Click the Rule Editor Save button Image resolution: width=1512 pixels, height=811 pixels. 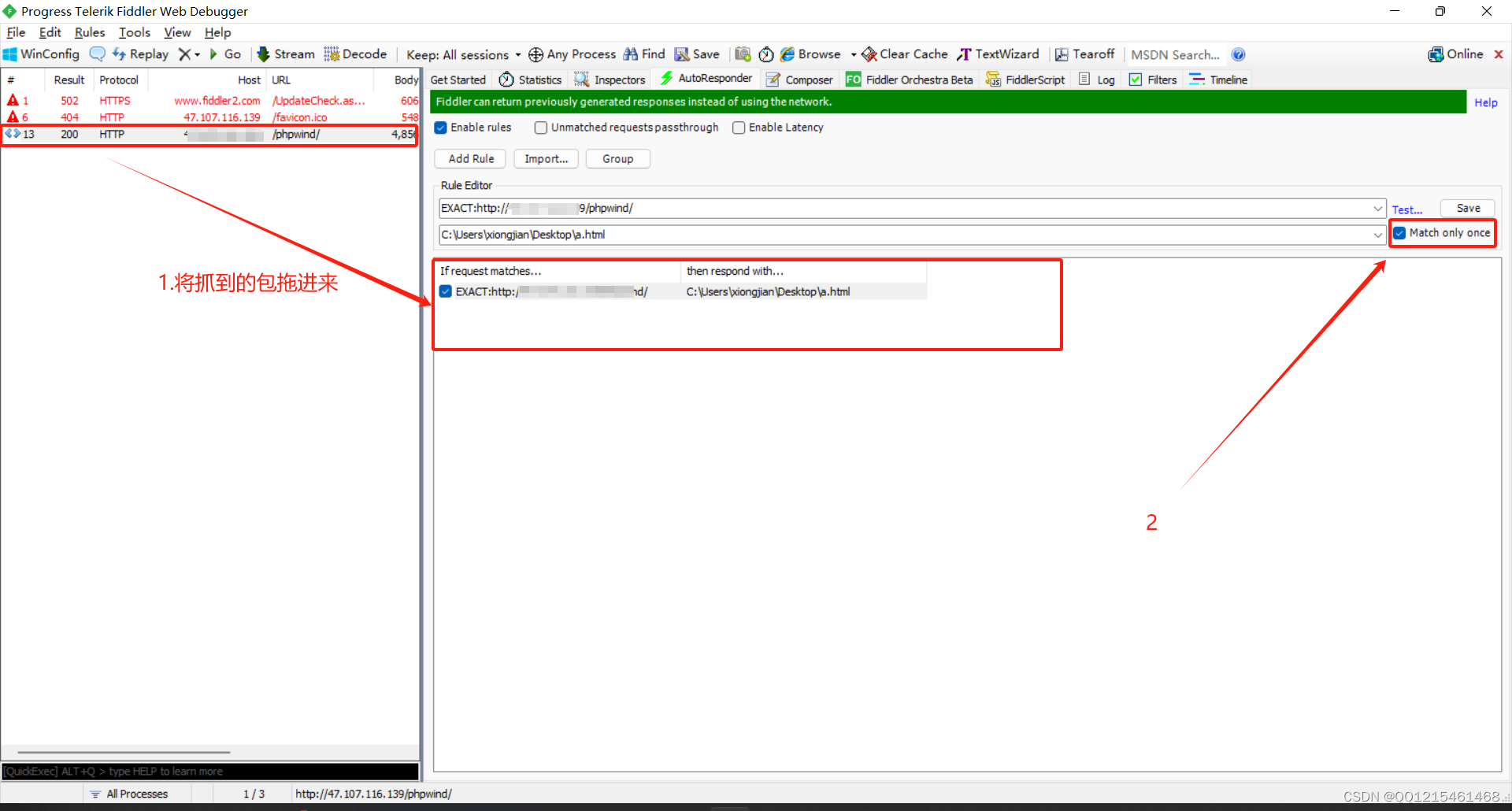(1468, 209)
